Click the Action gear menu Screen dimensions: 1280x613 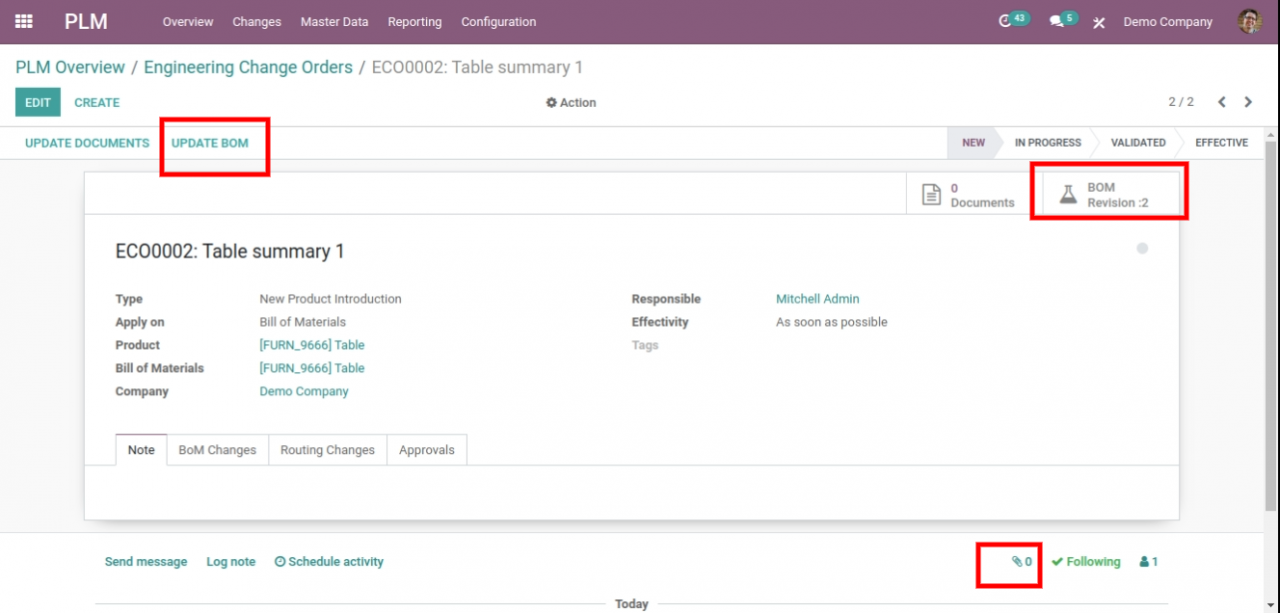pos(570,101)
